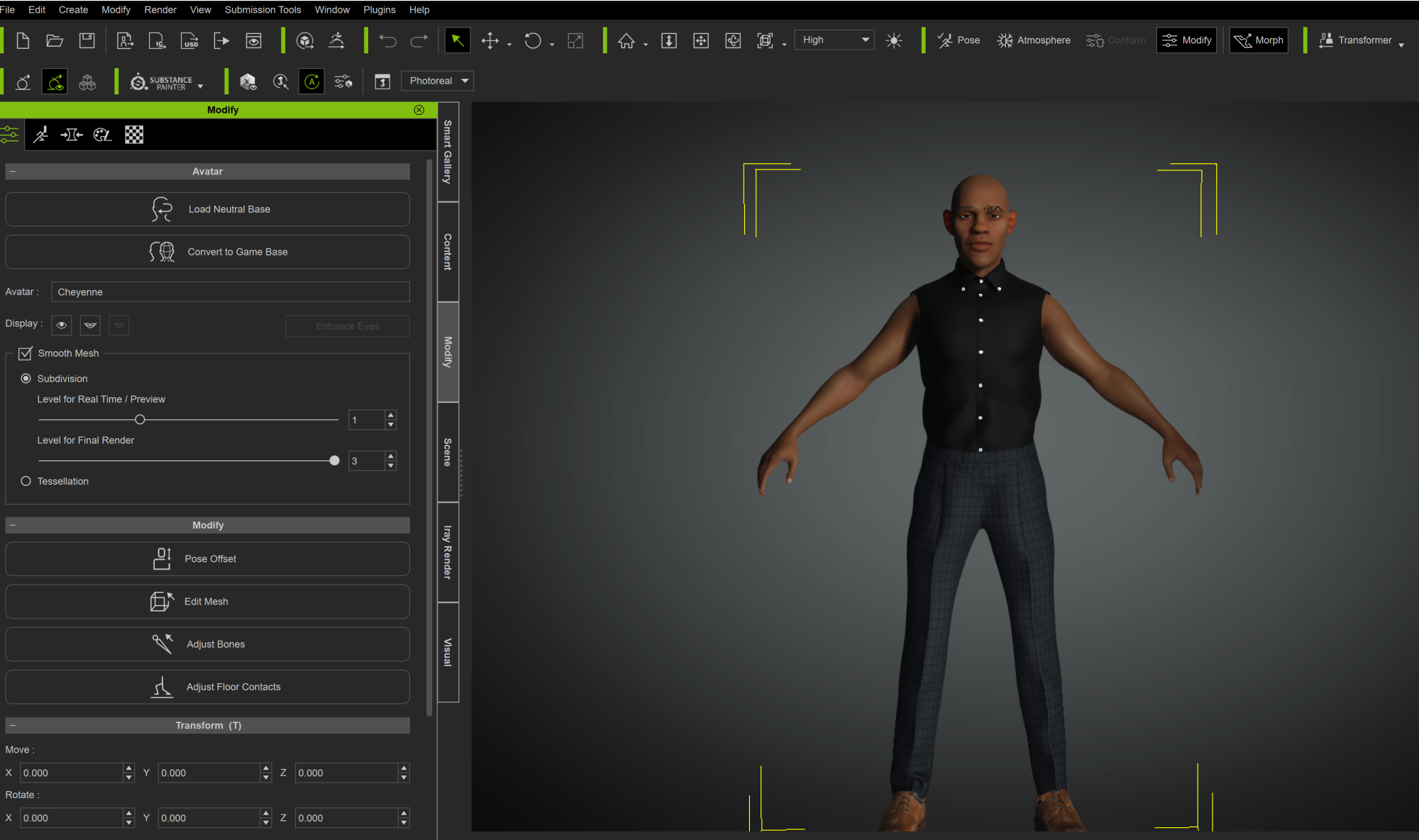
Task: Create a new project file icon
Action: (23, 40)
